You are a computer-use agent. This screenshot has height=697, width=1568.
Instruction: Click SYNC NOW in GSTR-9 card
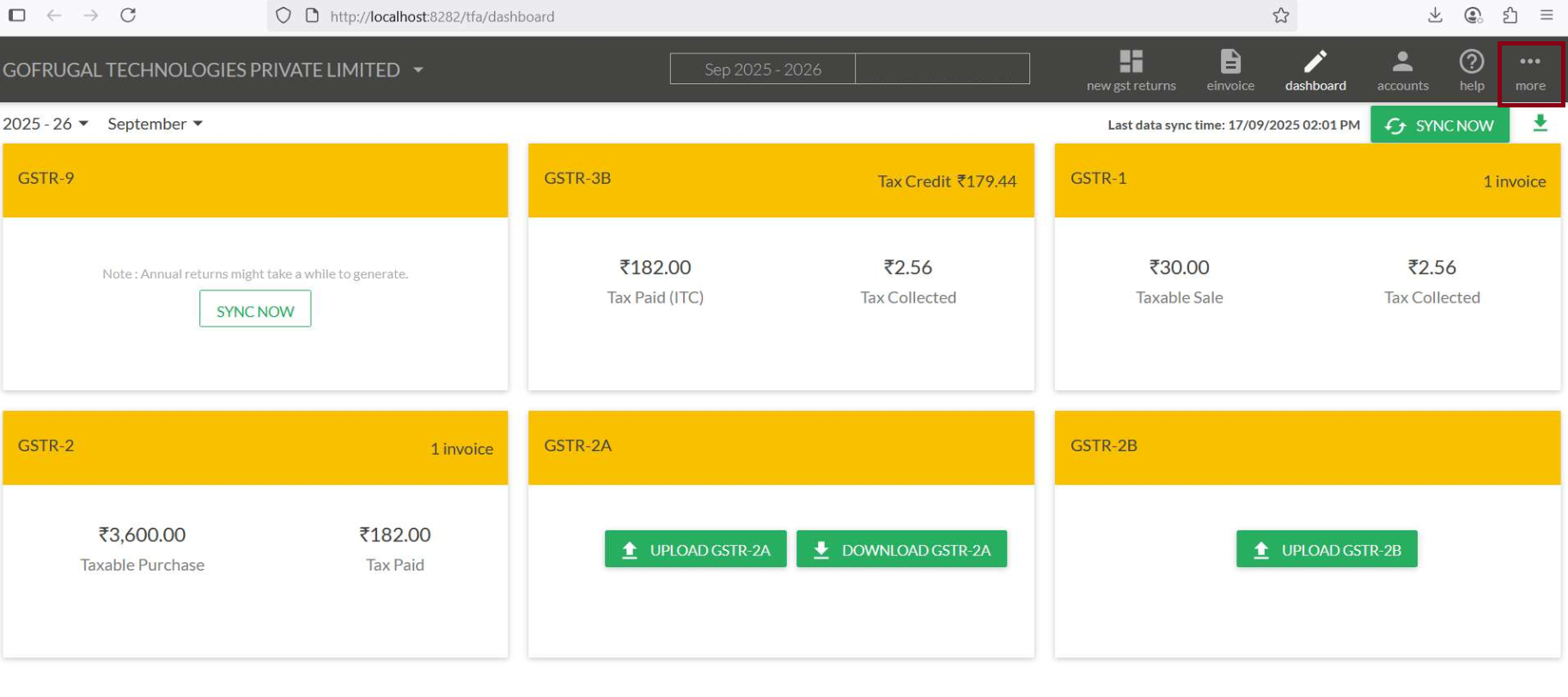tap(255, 309)
